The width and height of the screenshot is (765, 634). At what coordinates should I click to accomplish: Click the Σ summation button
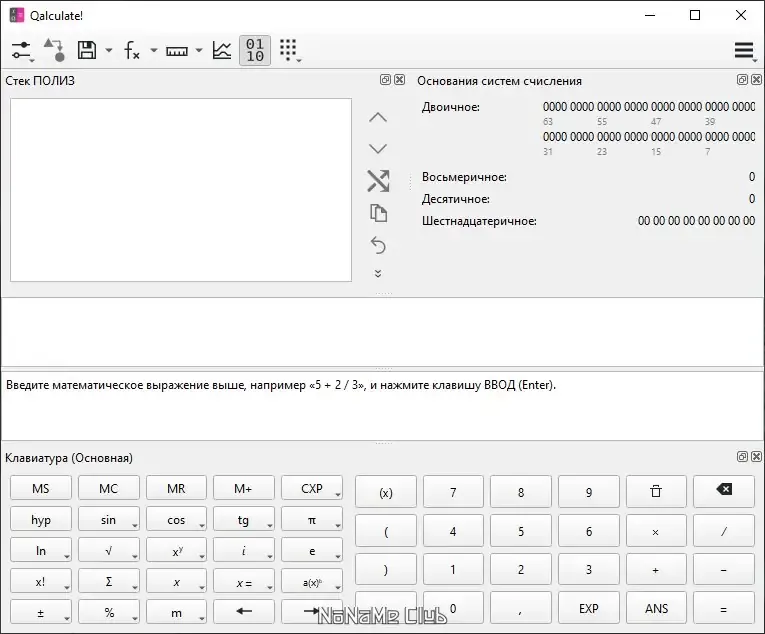pos(108,581)
